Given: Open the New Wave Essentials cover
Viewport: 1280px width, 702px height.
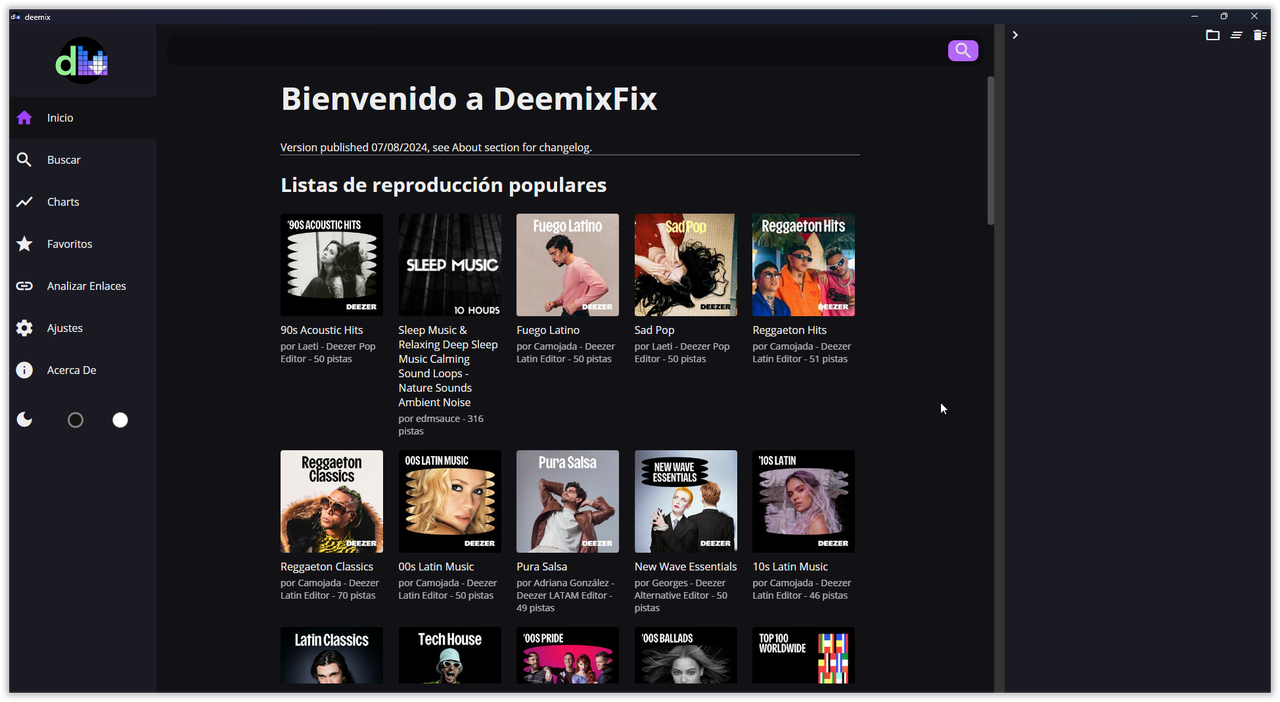Looking at the screenshot, I should [x=686, y=502].
